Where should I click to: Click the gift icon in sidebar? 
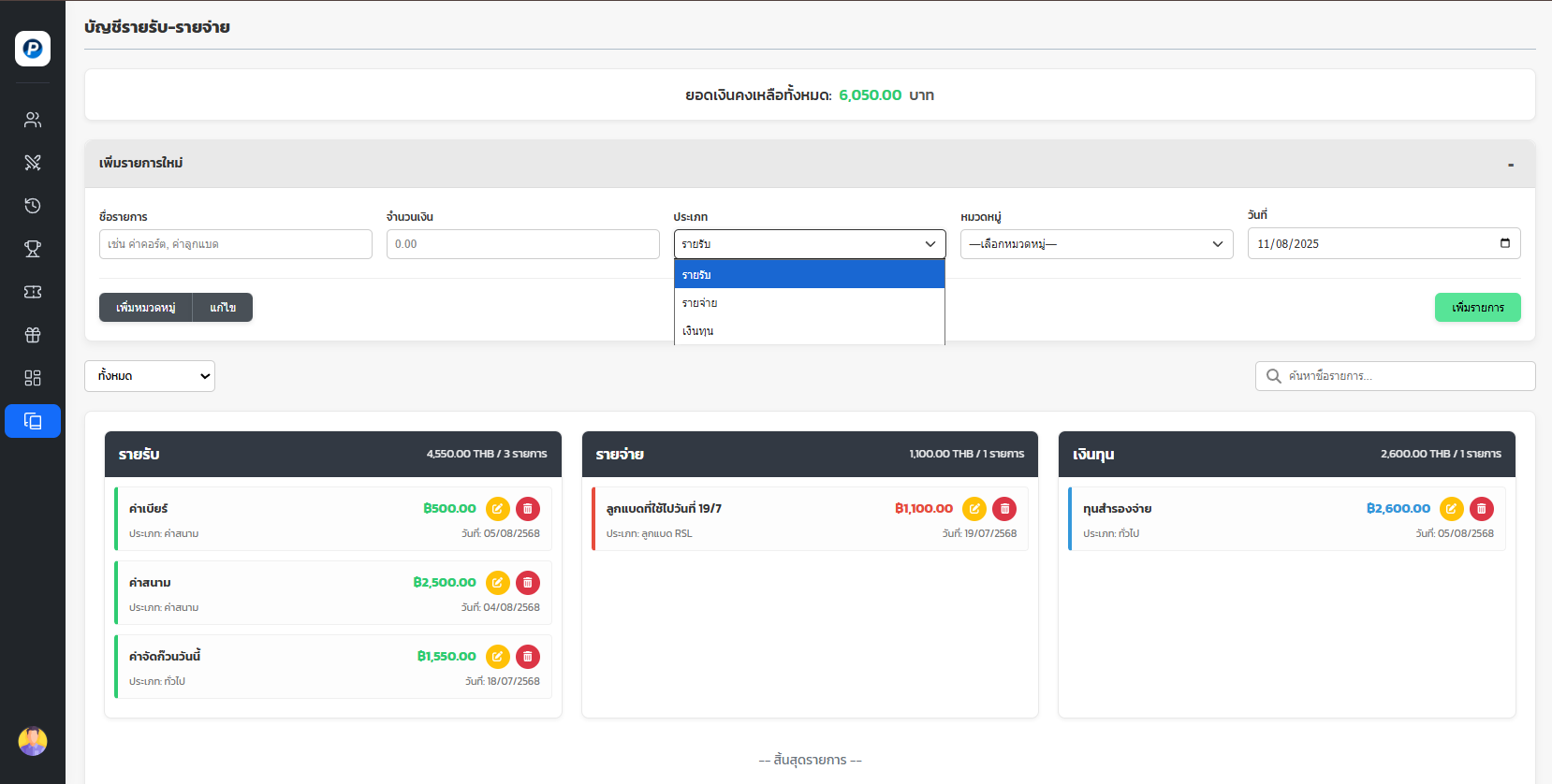pyautogui.click(x=33, y=335)
